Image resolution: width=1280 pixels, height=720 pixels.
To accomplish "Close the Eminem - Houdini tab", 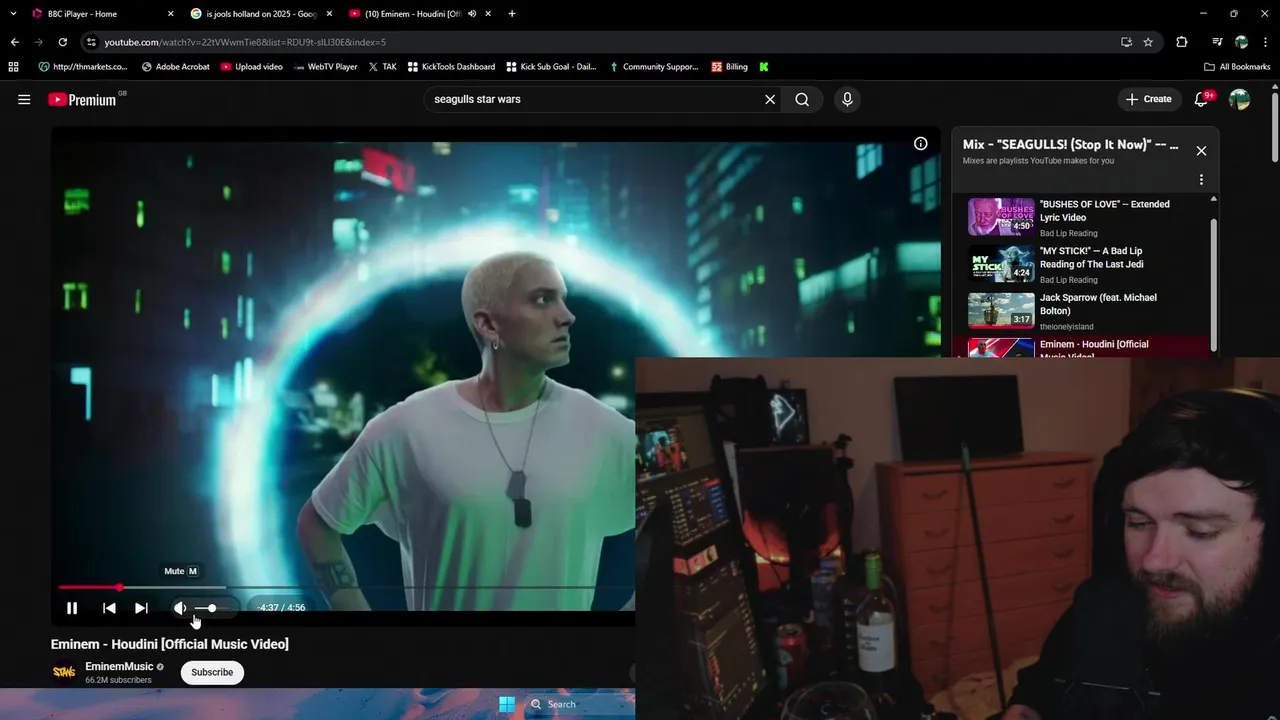I will tap(488, 14).
